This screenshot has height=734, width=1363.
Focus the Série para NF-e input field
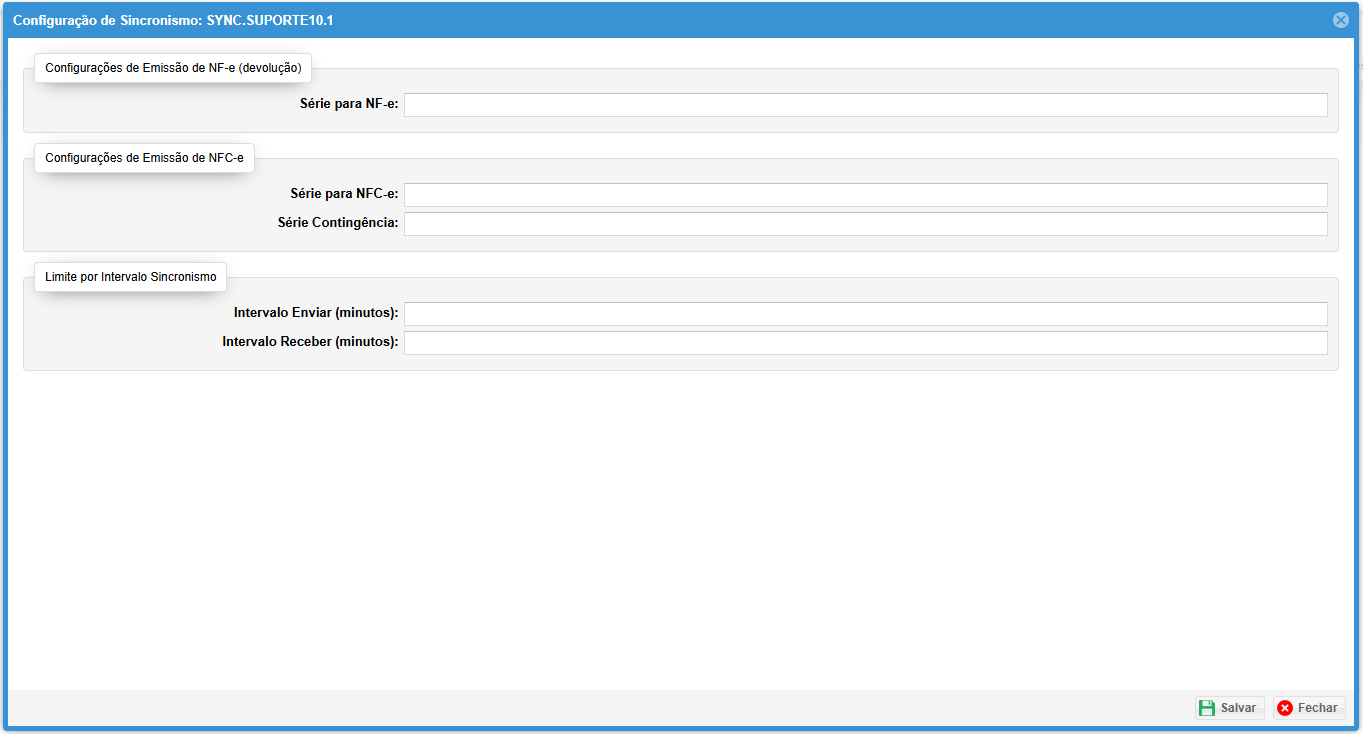click(x=865, y=105)
